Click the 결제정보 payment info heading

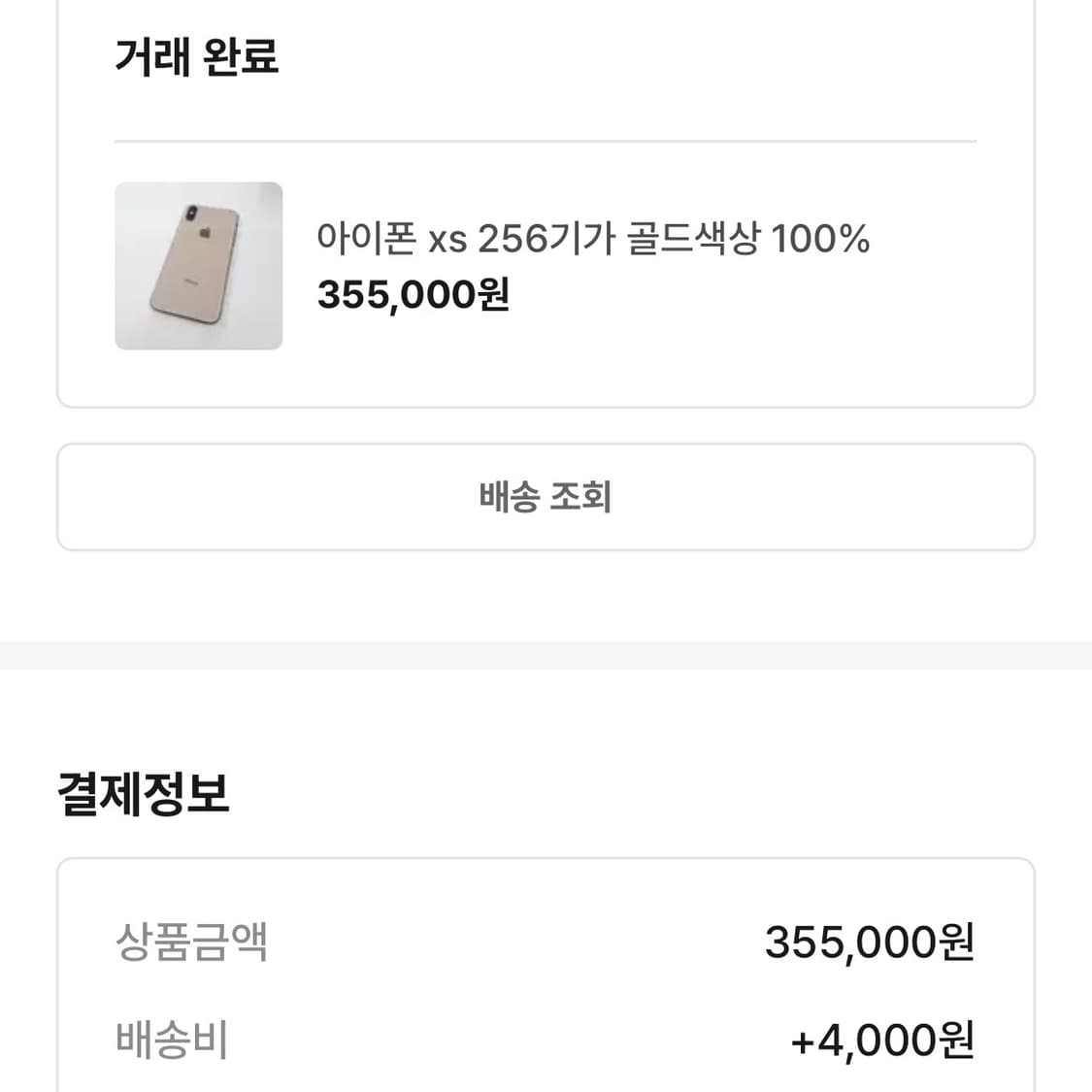click(x=144, y=794)
